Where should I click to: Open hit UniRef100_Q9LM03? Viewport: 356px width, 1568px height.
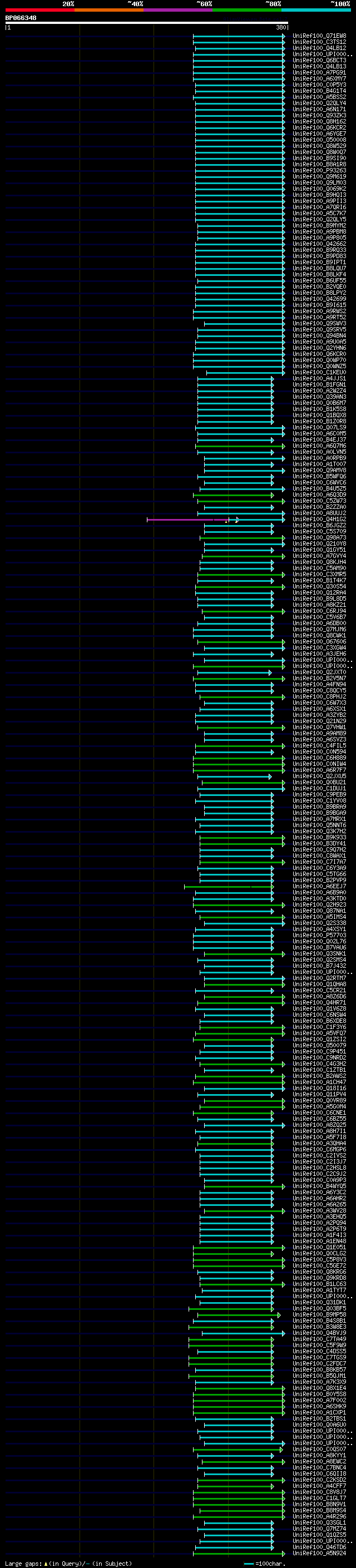pyautogui.click(x=319, y=182)
